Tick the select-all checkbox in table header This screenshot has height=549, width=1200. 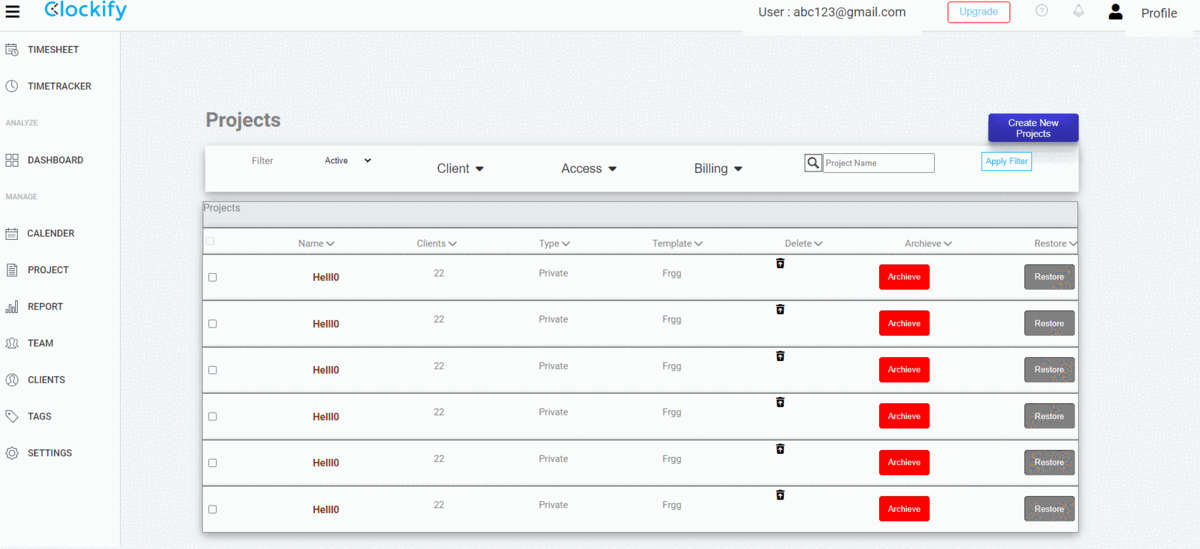click(210, 241)
